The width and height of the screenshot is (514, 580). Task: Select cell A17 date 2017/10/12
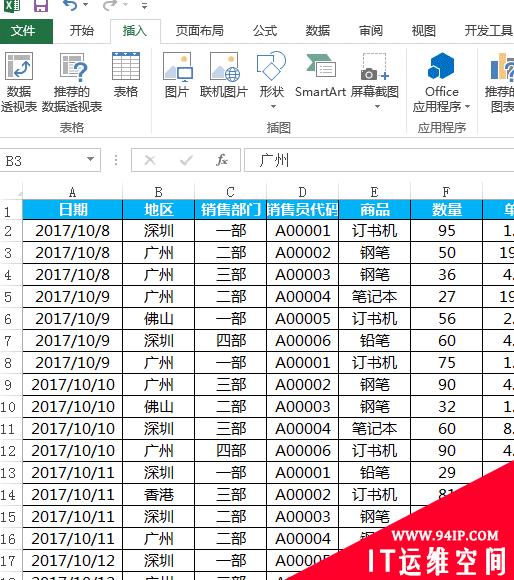click(x=72, y=561)
